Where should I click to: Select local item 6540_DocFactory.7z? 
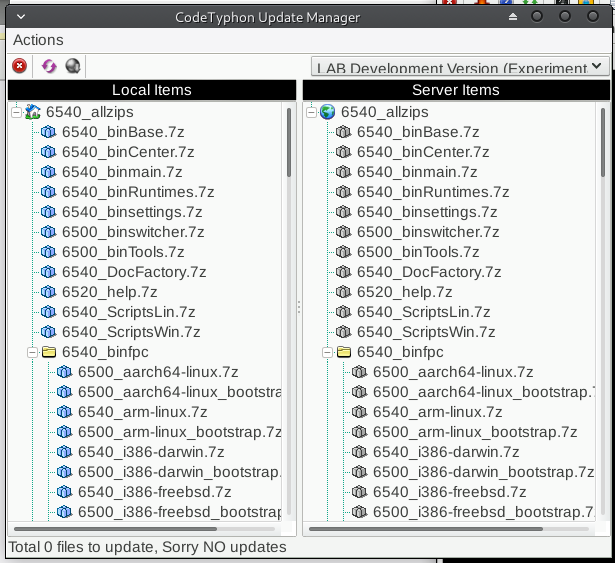[134, 272]
